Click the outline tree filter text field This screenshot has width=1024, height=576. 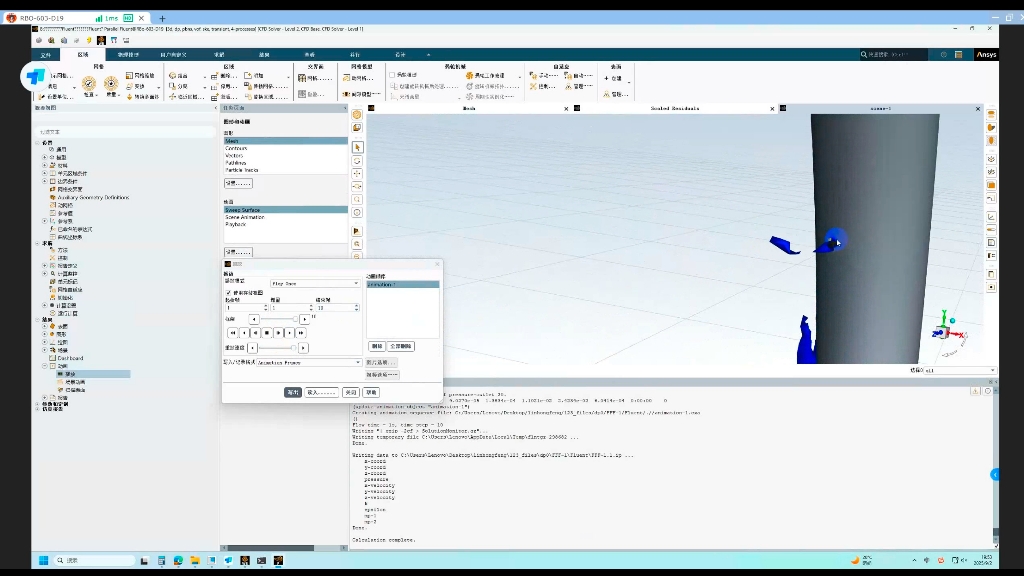(x=124, y=132)
